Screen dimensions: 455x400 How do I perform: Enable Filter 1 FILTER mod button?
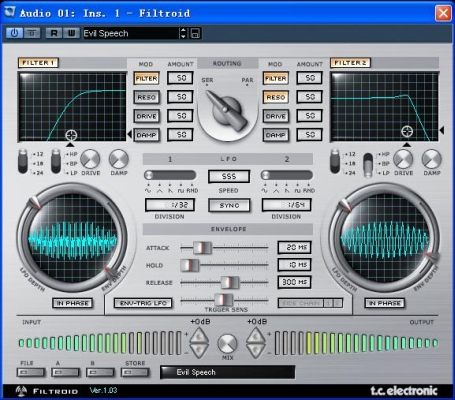point(146,78)
